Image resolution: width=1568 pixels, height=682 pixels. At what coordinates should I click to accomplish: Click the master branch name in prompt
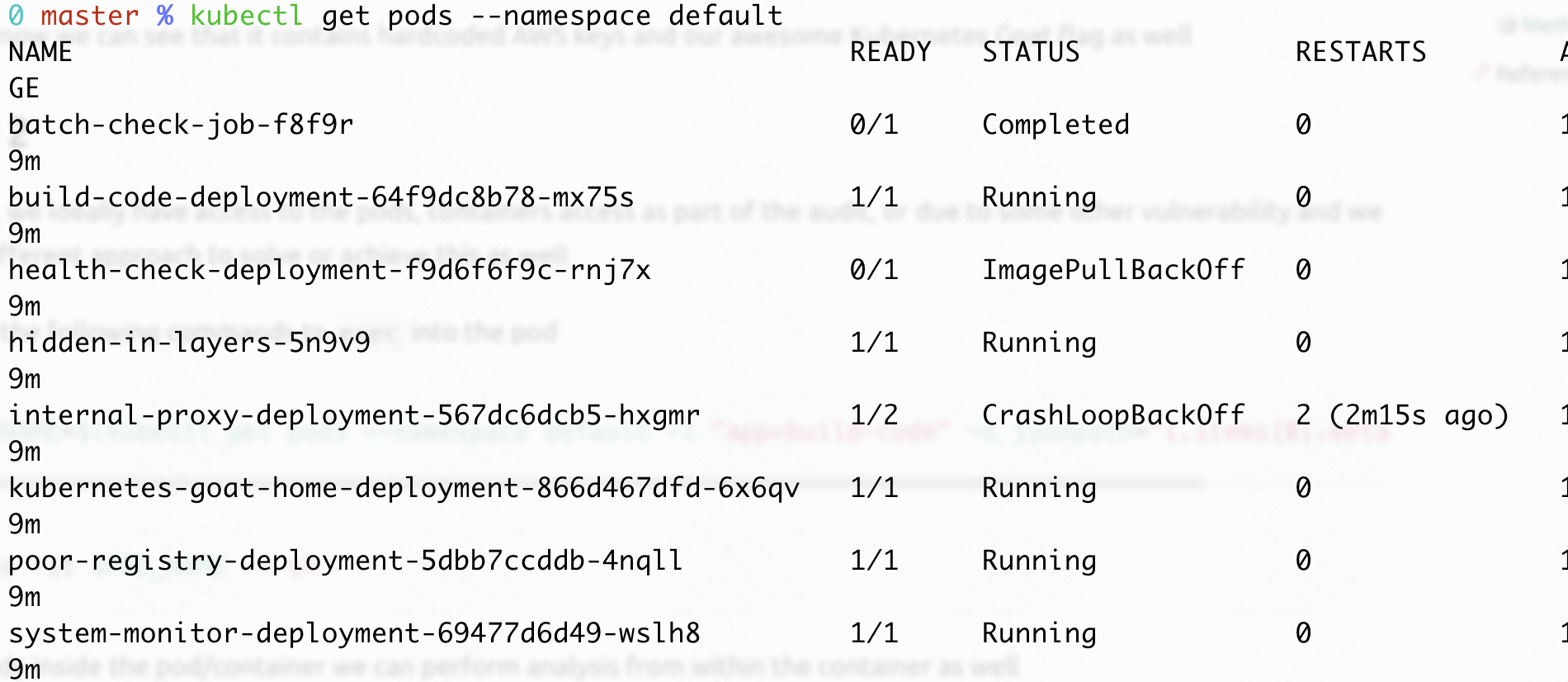90,16
